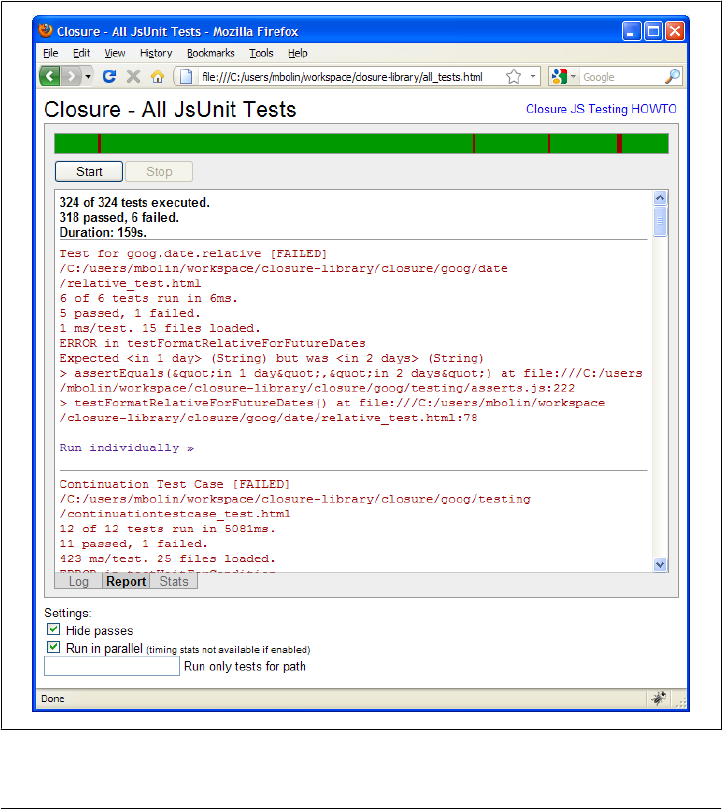Click the report scrollbar up arrow
Screen dimensions: 722x809
[x=660, y=198]
